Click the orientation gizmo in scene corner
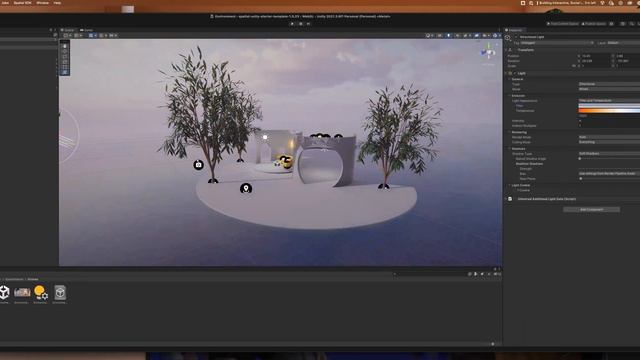 tap(488, 53)
